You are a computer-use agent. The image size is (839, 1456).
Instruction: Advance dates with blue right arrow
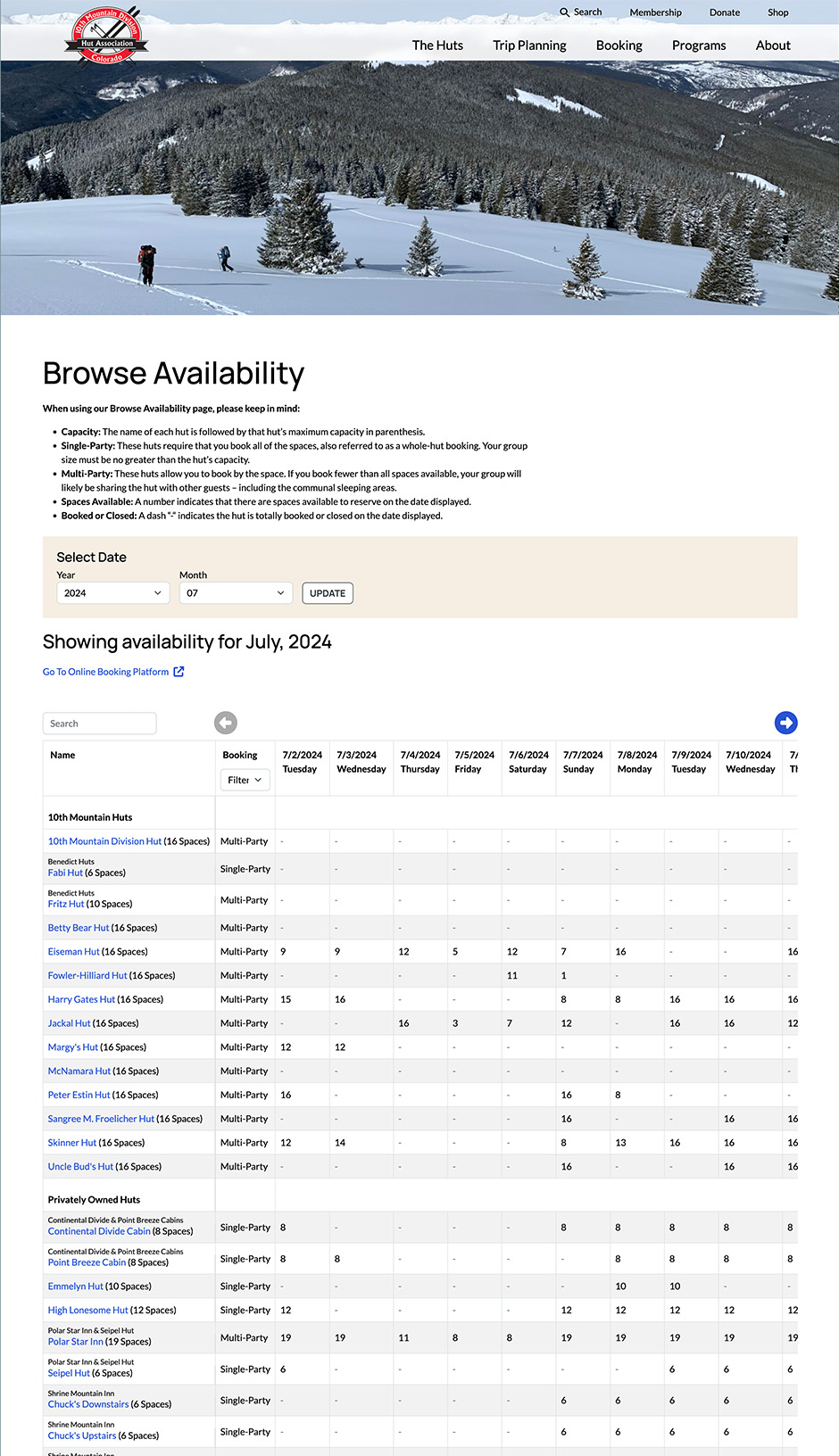pos(785,723)
